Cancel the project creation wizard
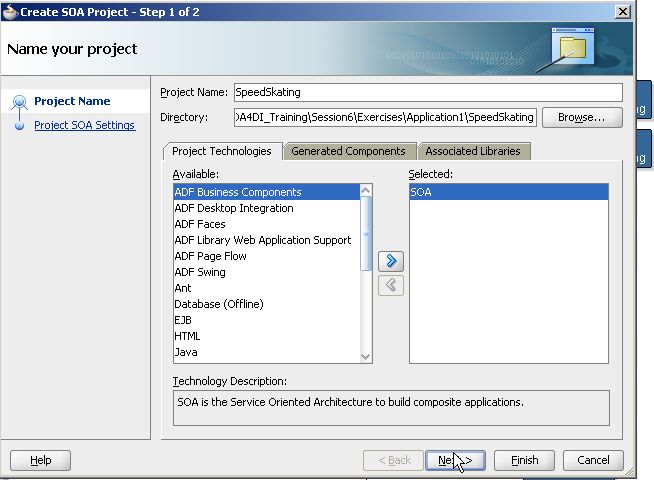 coord(593,460)
